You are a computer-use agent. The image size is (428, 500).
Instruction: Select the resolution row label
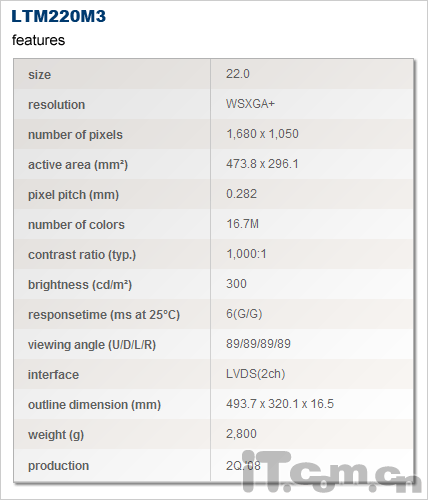[56, 105]
